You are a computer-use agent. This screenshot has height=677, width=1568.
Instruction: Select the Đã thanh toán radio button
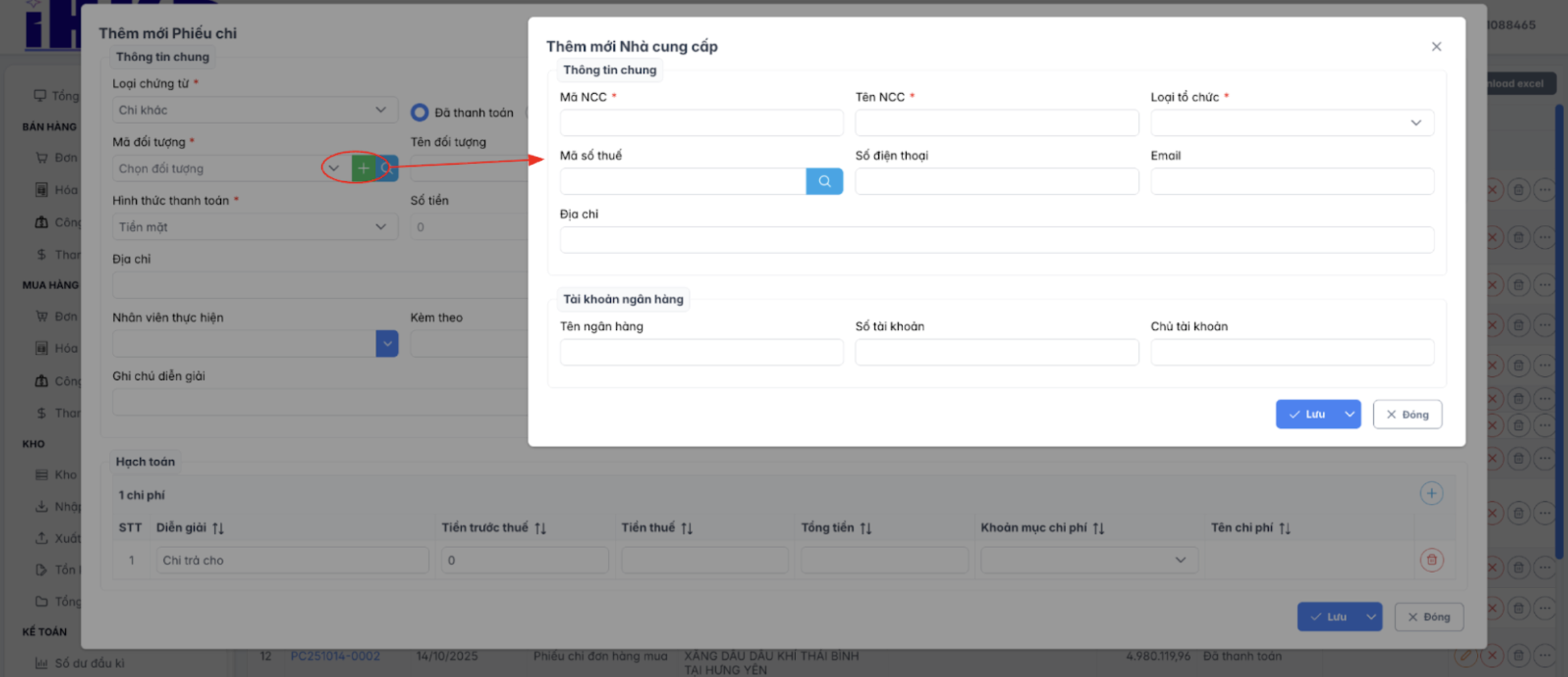point(420,113)
